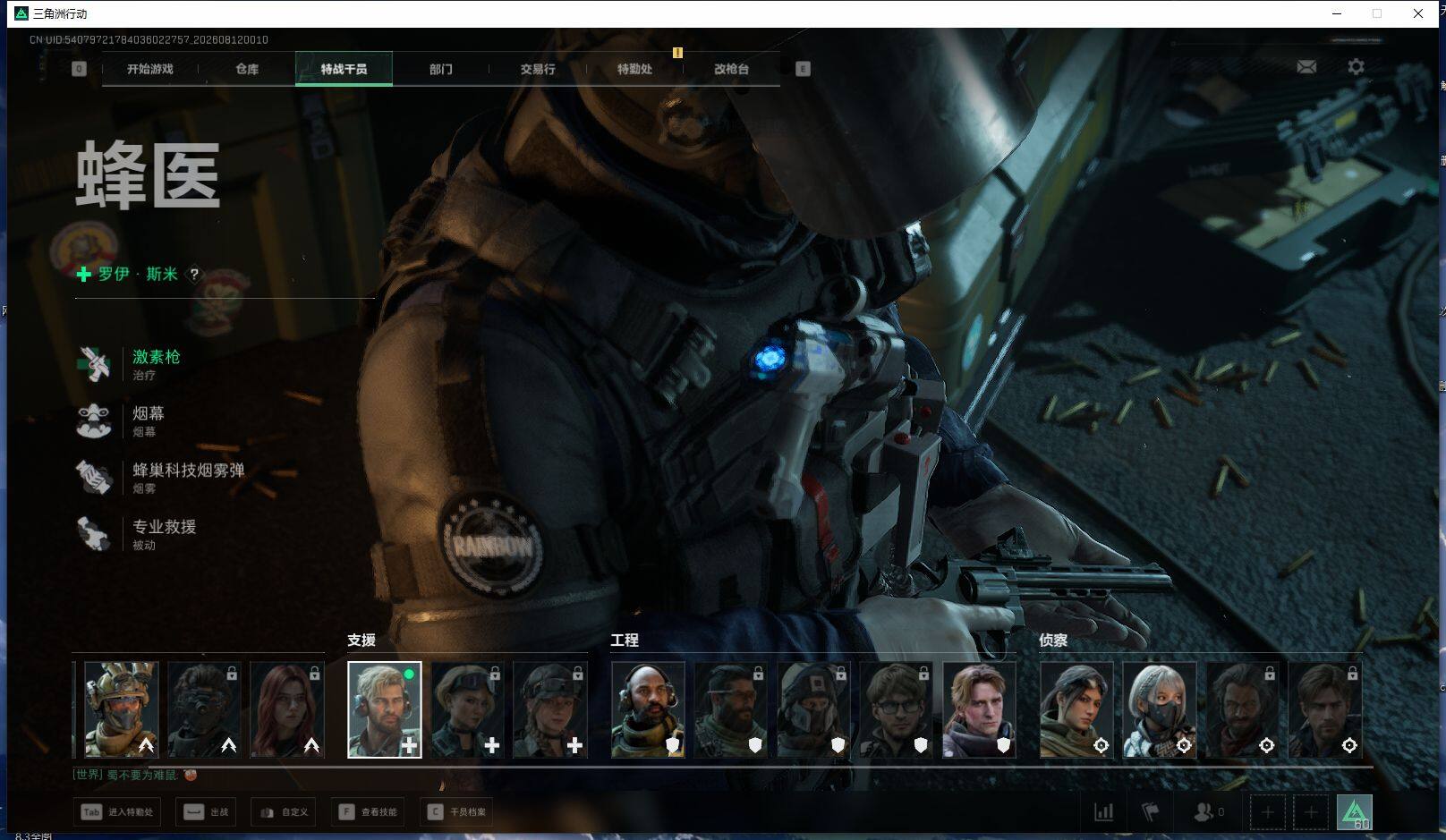Select the last locked recon operator portrait

1325,709
